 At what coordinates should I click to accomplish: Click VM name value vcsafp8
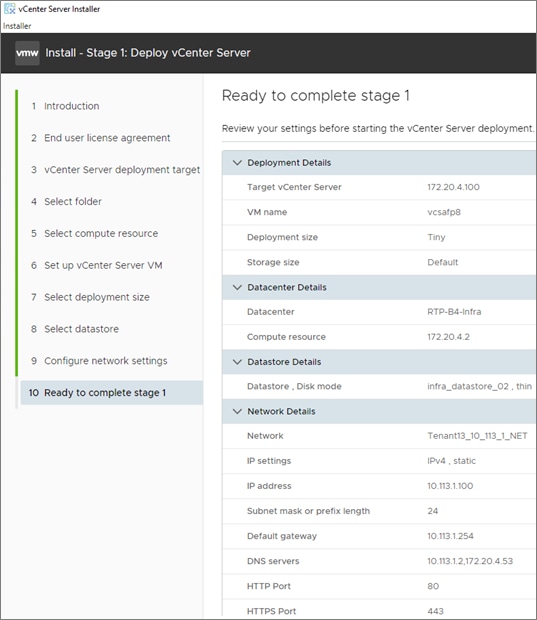point(444,212)
